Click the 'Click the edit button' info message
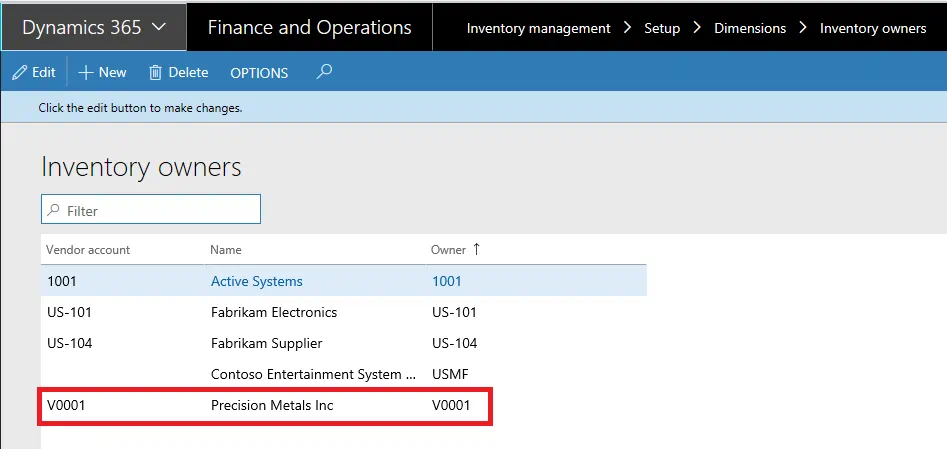This screenshot has height=449, width=947. tap(140, 108)
